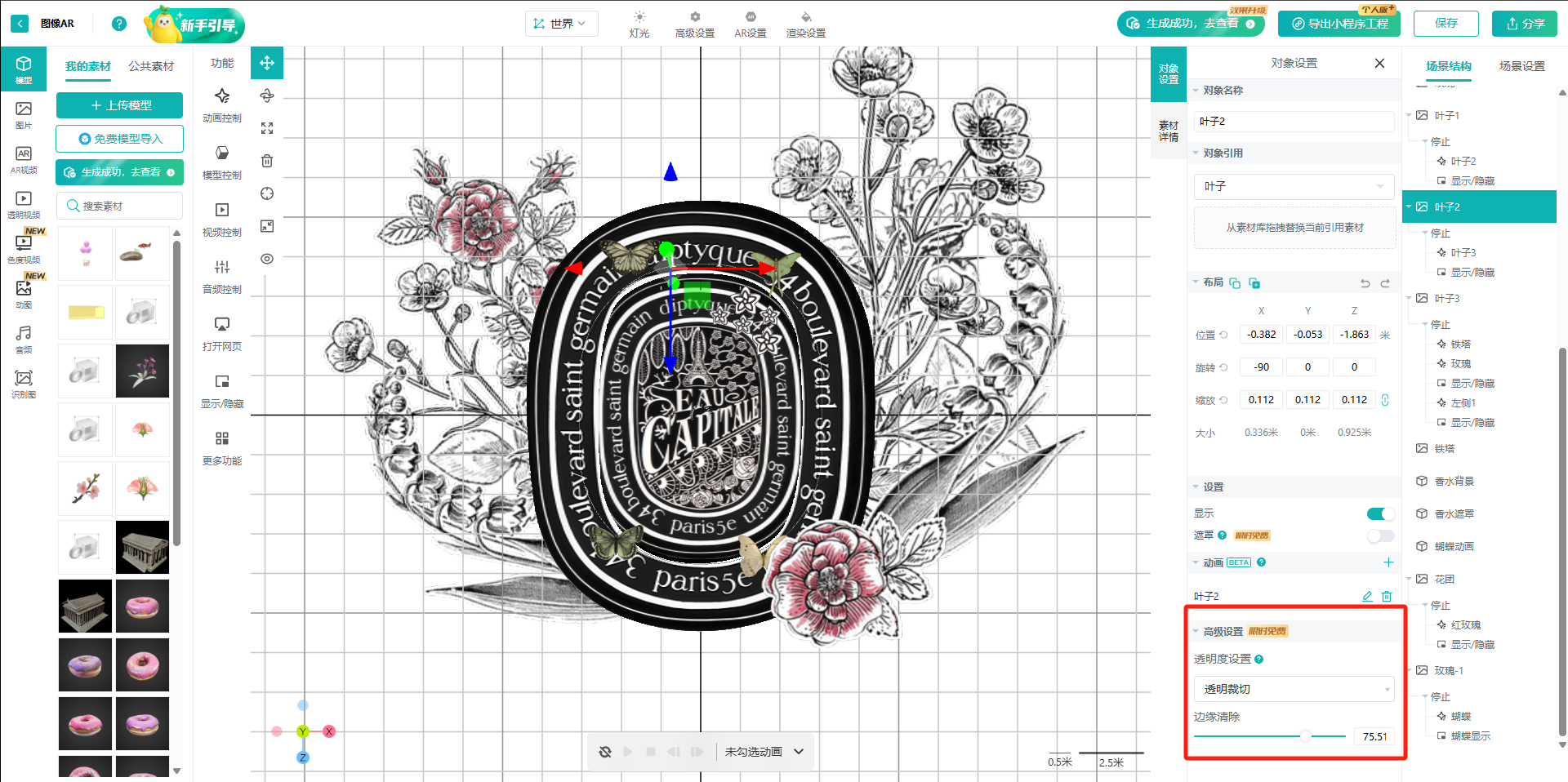Click the eye preview icon in toolbar
Image resolution: width=1568 pixels, height=782 pixels.
coord(267,259)
